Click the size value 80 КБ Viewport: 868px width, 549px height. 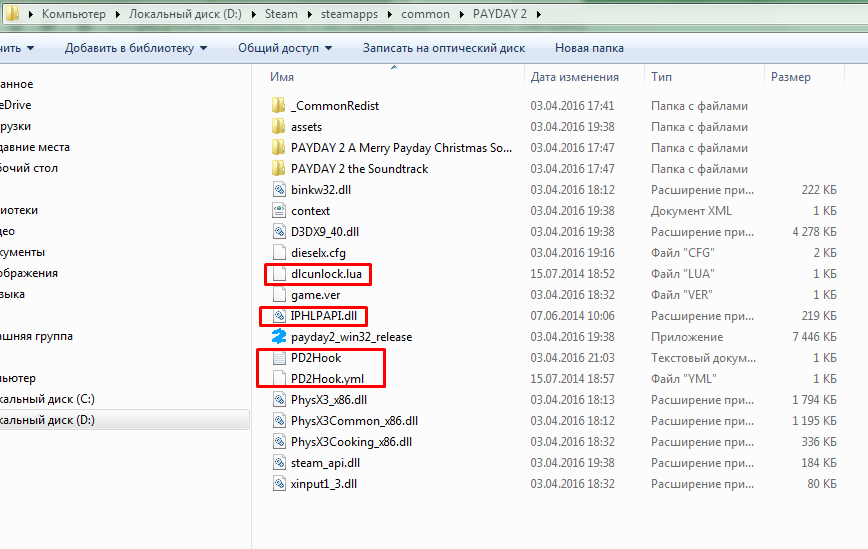(x=822, y=484)
